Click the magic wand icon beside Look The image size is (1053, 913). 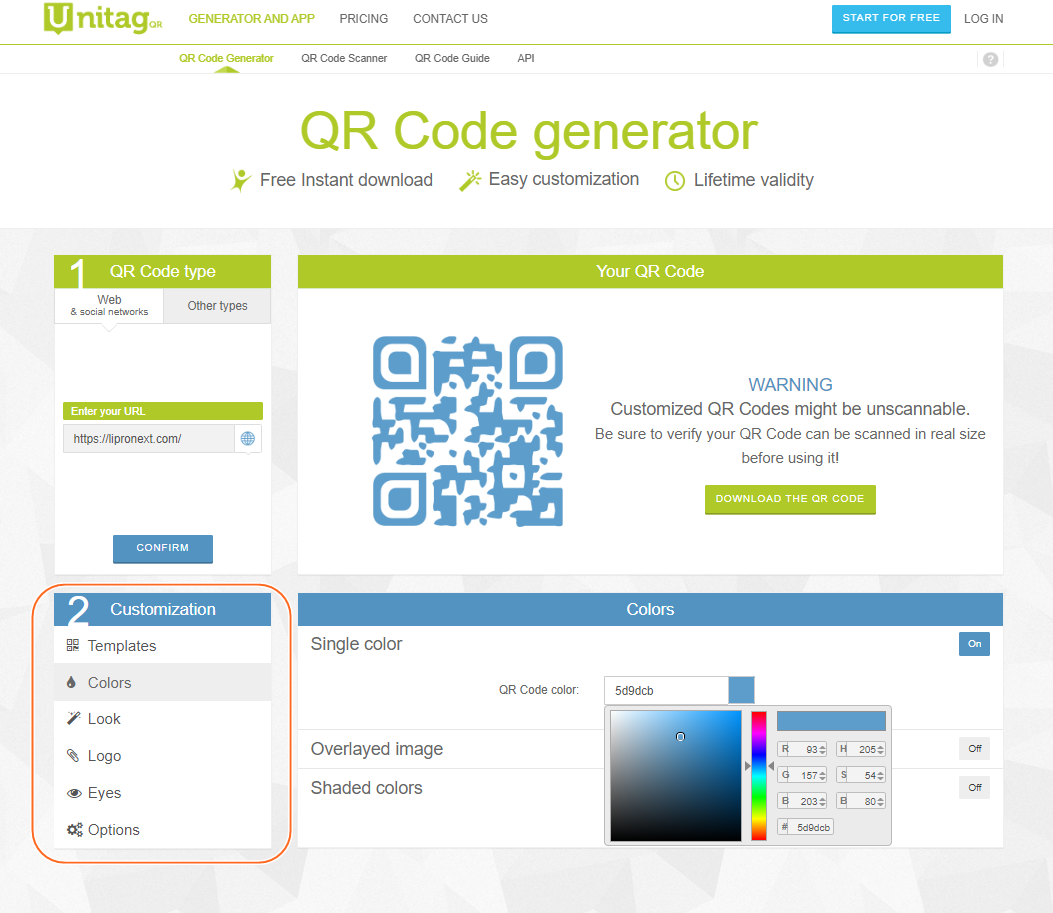pyautogui.click(x=73, y=718)
